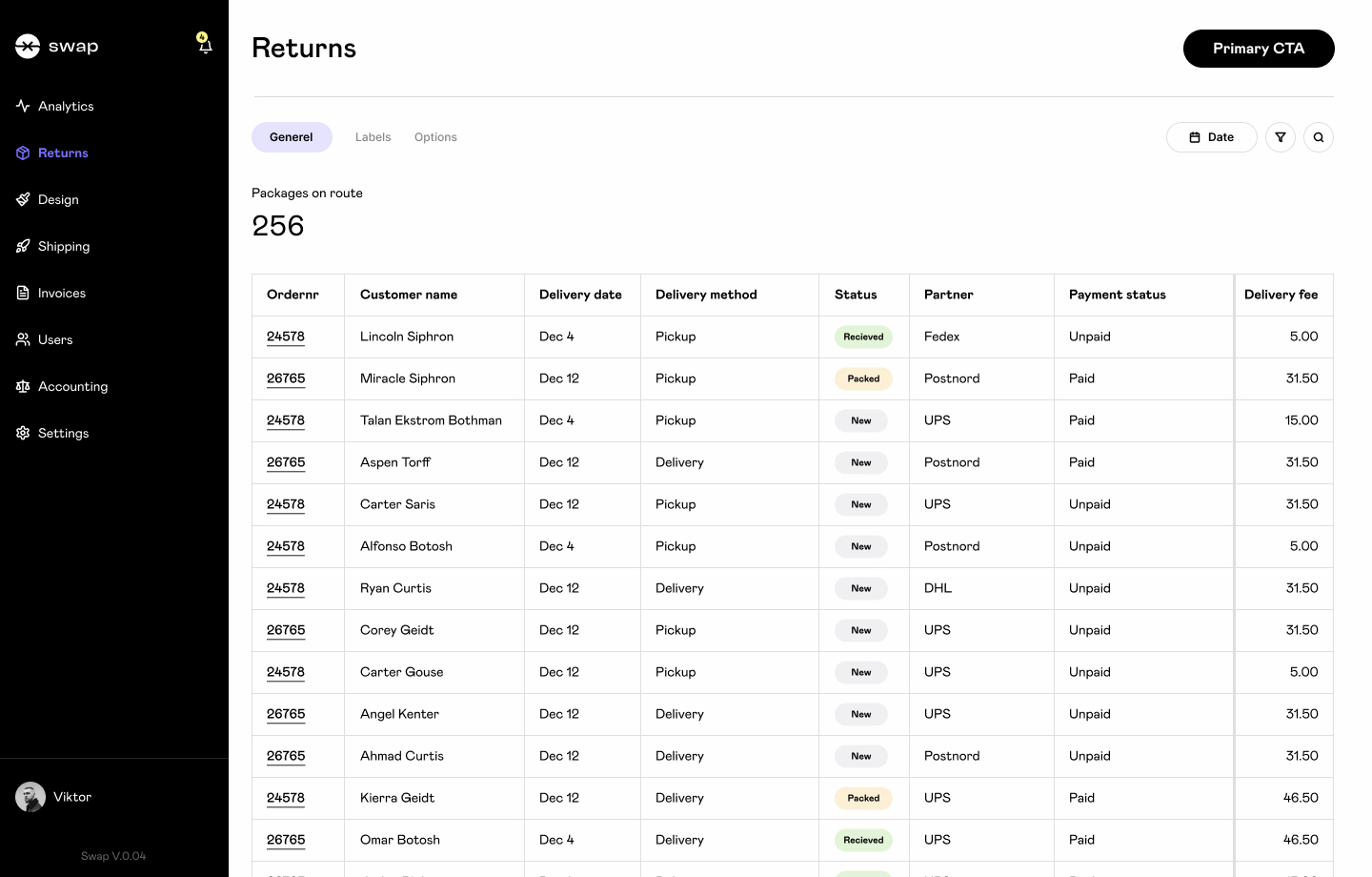Open the Accounting section
Screen dimensions: 1372x877
pyautogui.click(x=72, y=386)
